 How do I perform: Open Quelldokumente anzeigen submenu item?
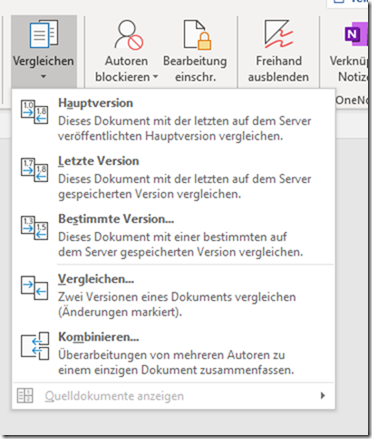click(x=173, y=396)
